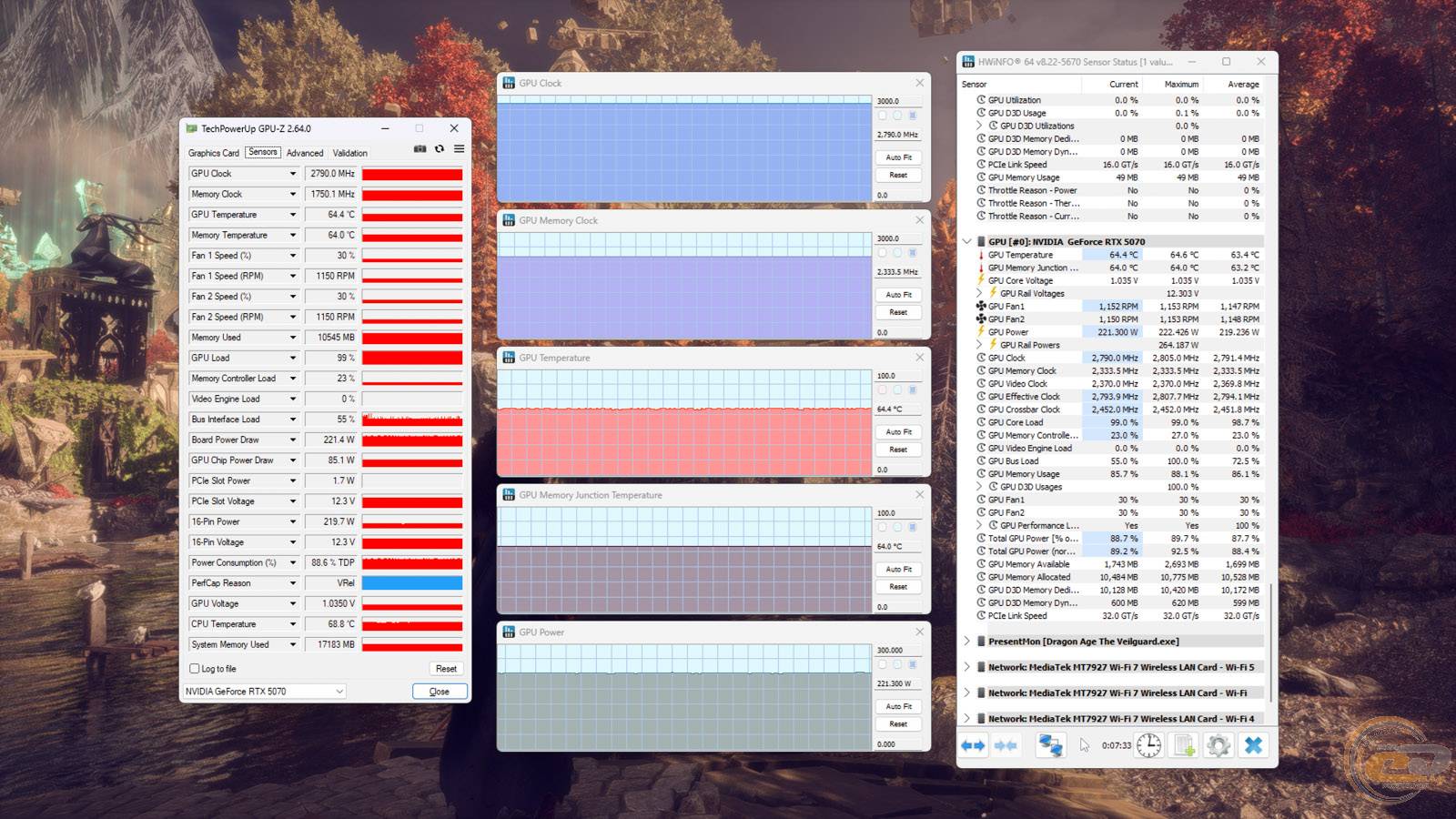Click Auto Fit in the GPU Clock graph
Screen dimensions: 1456x819
899,157
